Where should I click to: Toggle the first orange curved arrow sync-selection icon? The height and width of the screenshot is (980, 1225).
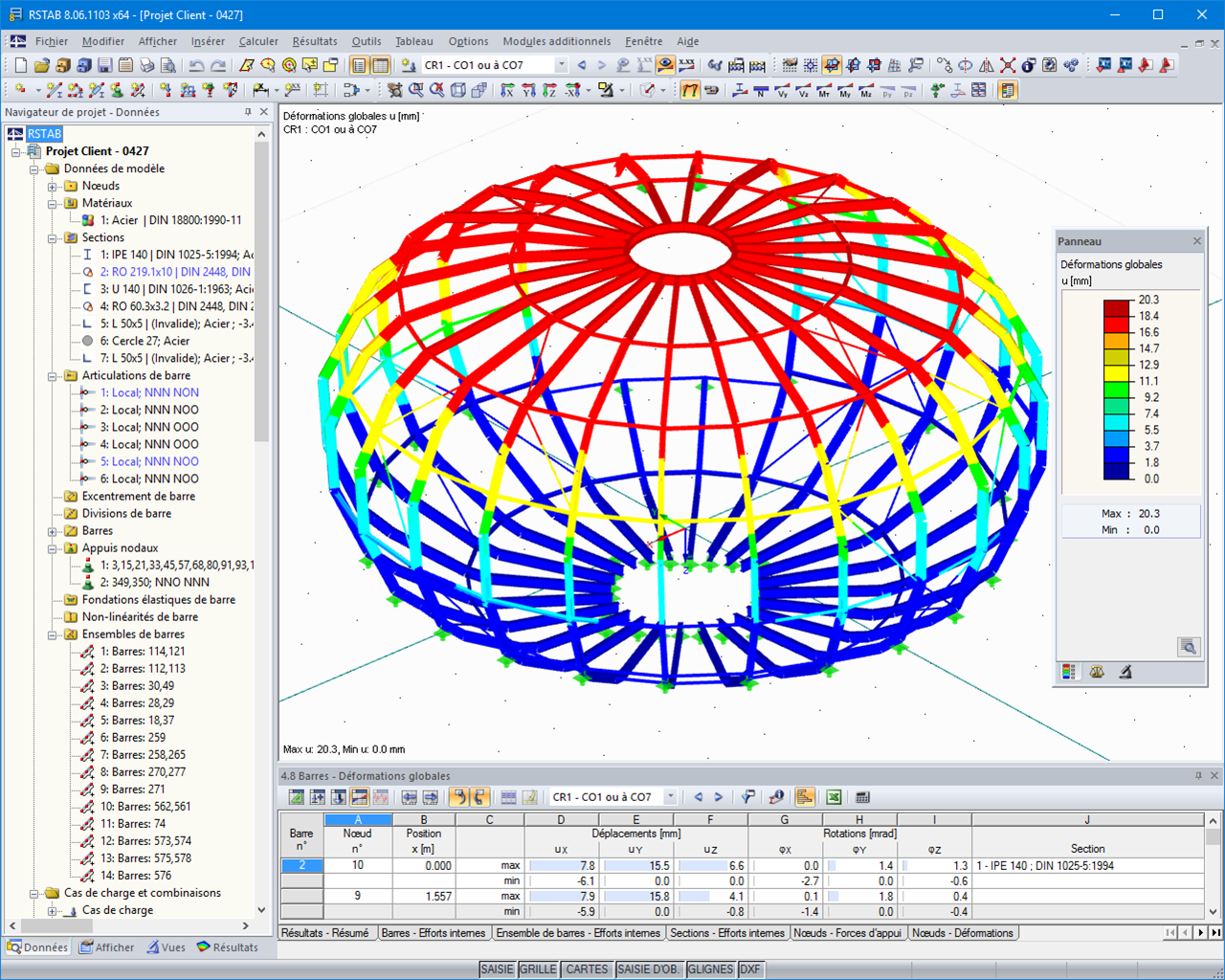pyautogui.click(x=461, y=797)
